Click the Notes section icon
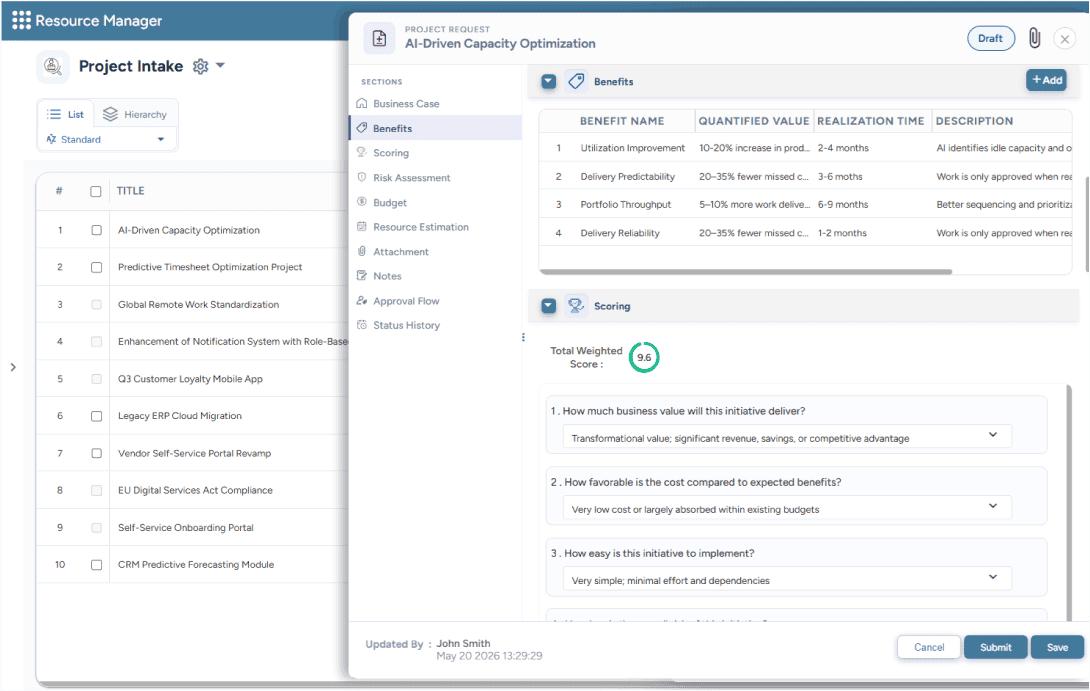Image resolution: width=1090 pixels, height=691 pixels. pos(361,275)
